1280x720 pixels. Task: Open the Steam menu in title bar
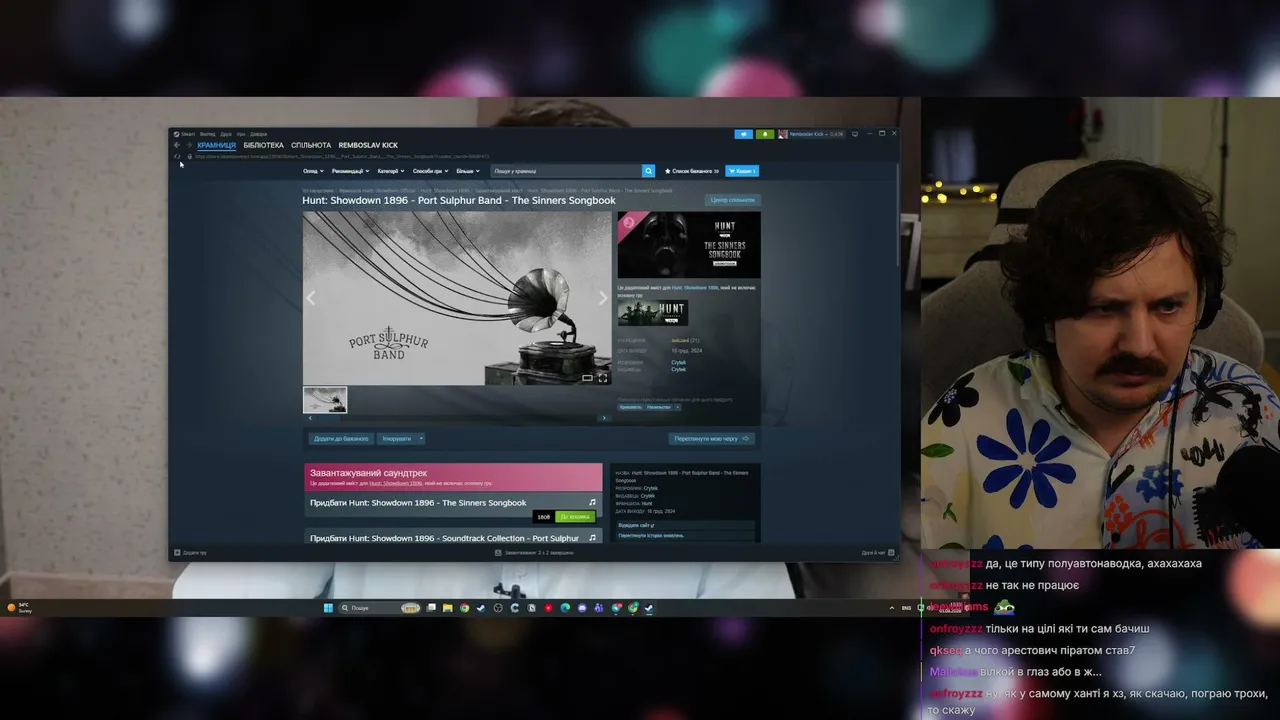(x=187, y=134)
